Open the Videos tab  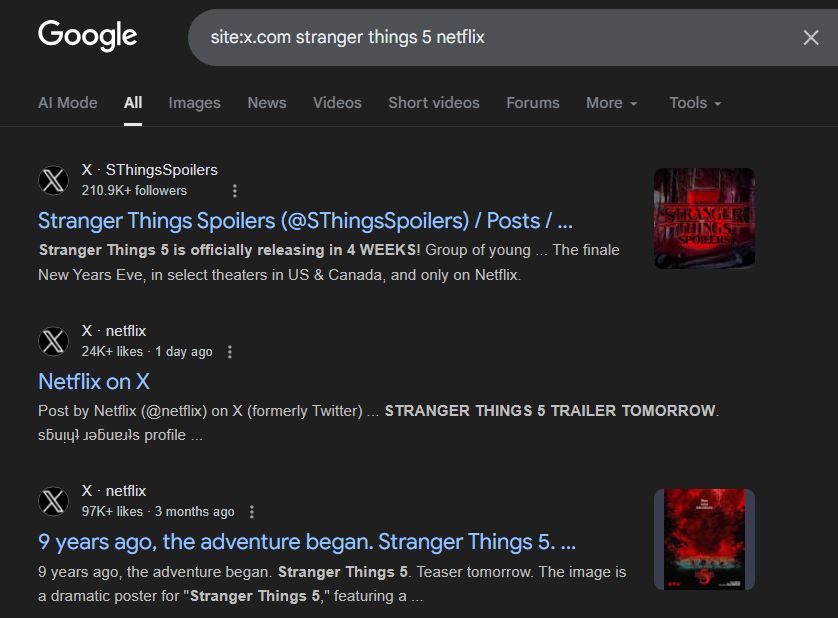point(337,103)
